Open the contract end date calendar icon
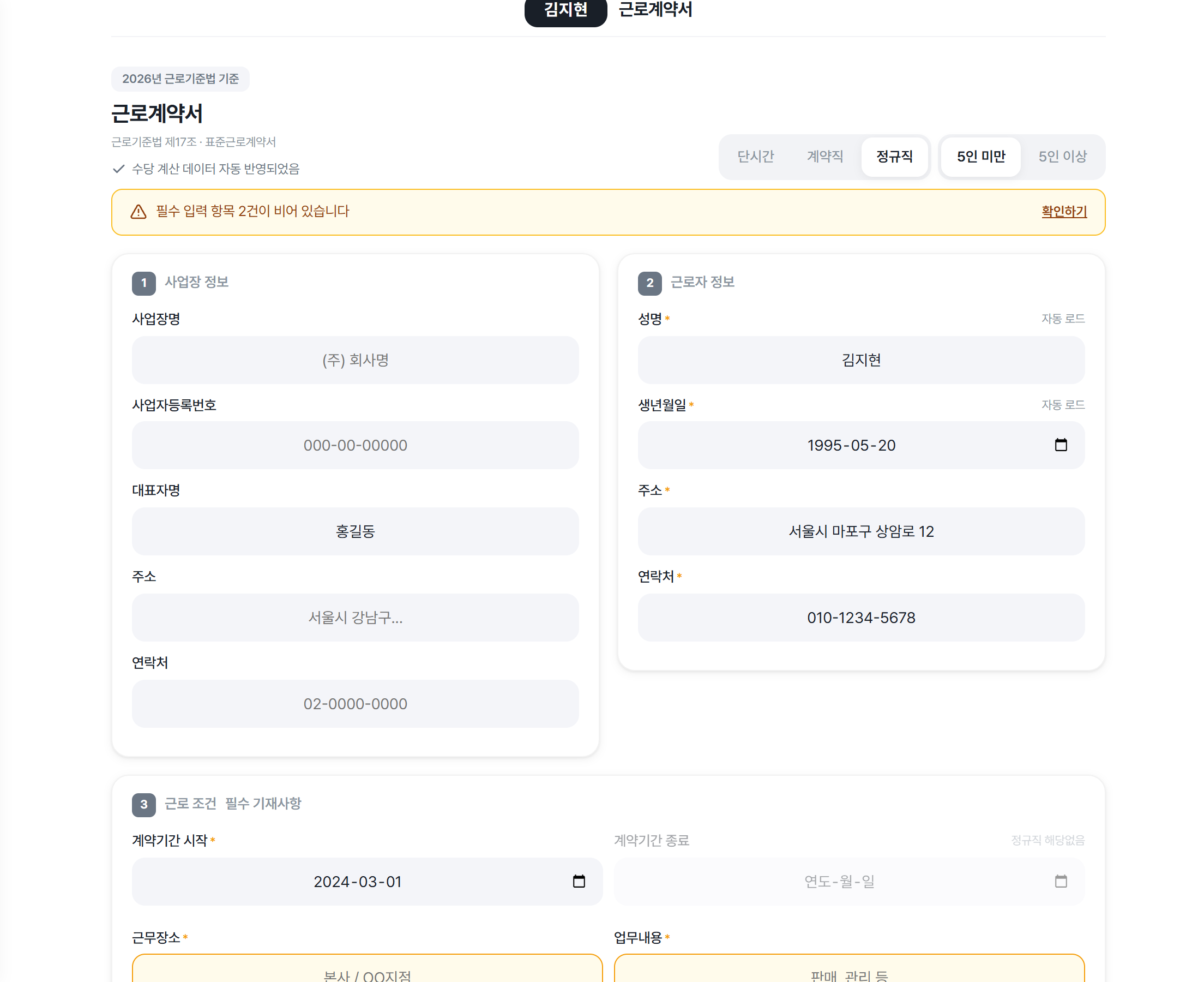 pos(1061,881)
